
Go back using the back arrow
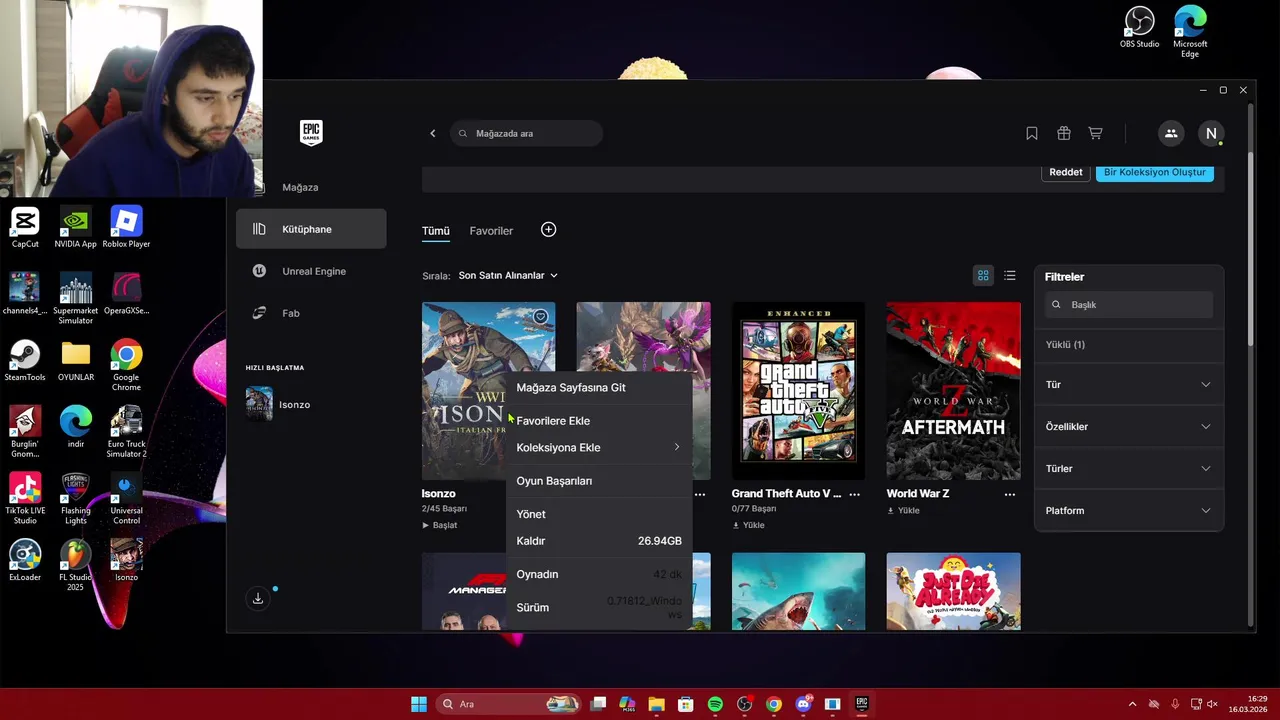coord(433,133)
